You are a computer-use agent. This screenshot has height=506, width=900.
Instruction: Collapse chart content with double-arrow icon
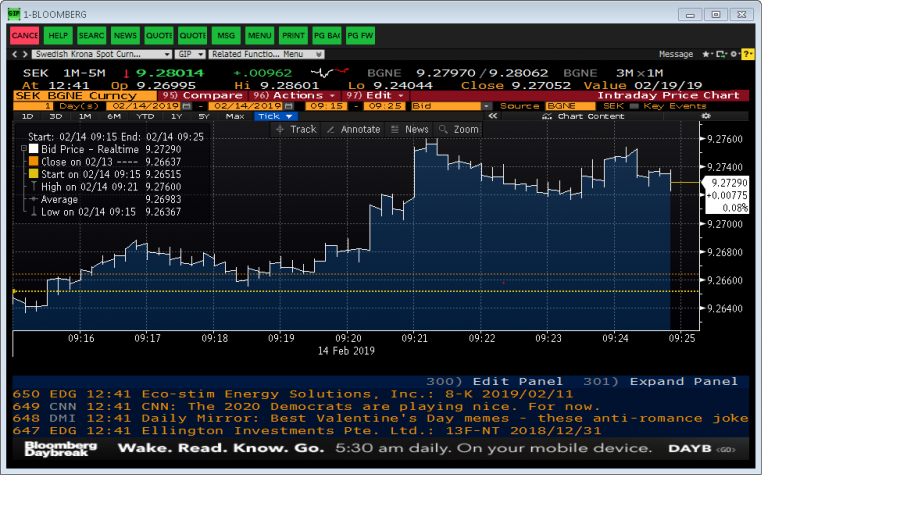click(x=492, y=116)
